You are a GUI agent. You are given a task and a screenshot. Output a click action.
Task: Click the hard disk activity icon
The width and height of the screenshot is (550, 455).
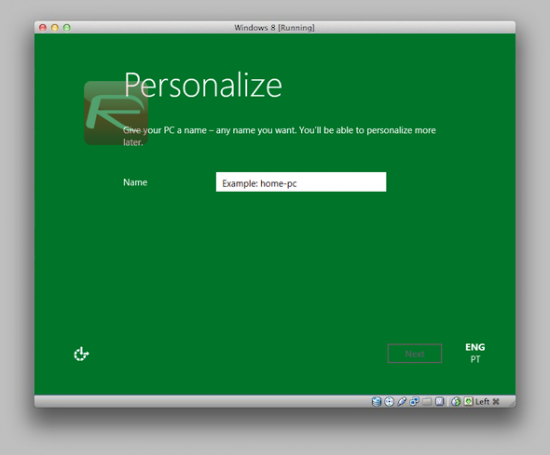[x=376, y=401]
